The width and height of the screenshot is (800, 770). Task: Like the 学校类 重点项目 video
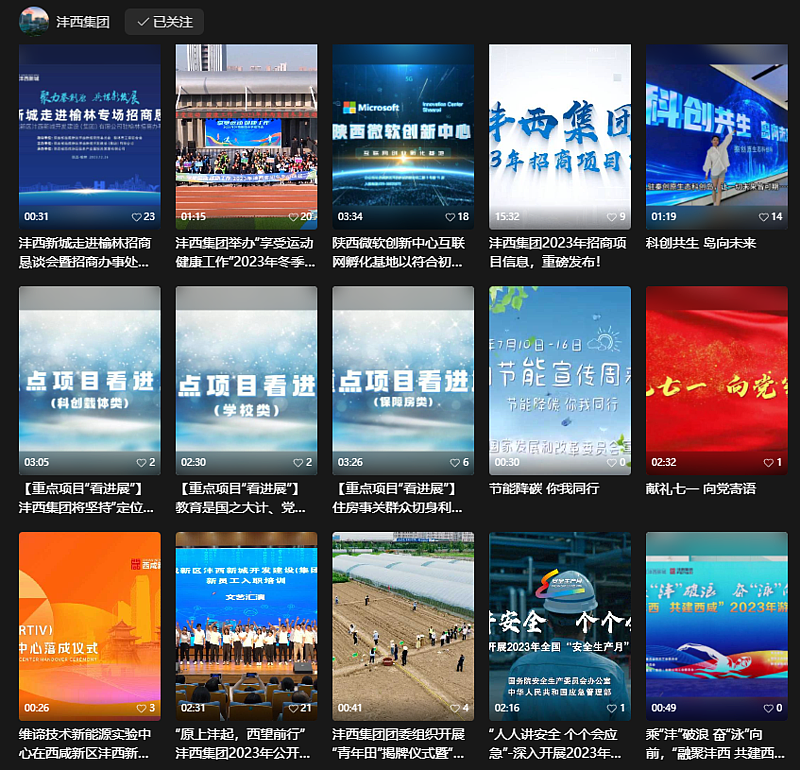(x=296, y=463)
